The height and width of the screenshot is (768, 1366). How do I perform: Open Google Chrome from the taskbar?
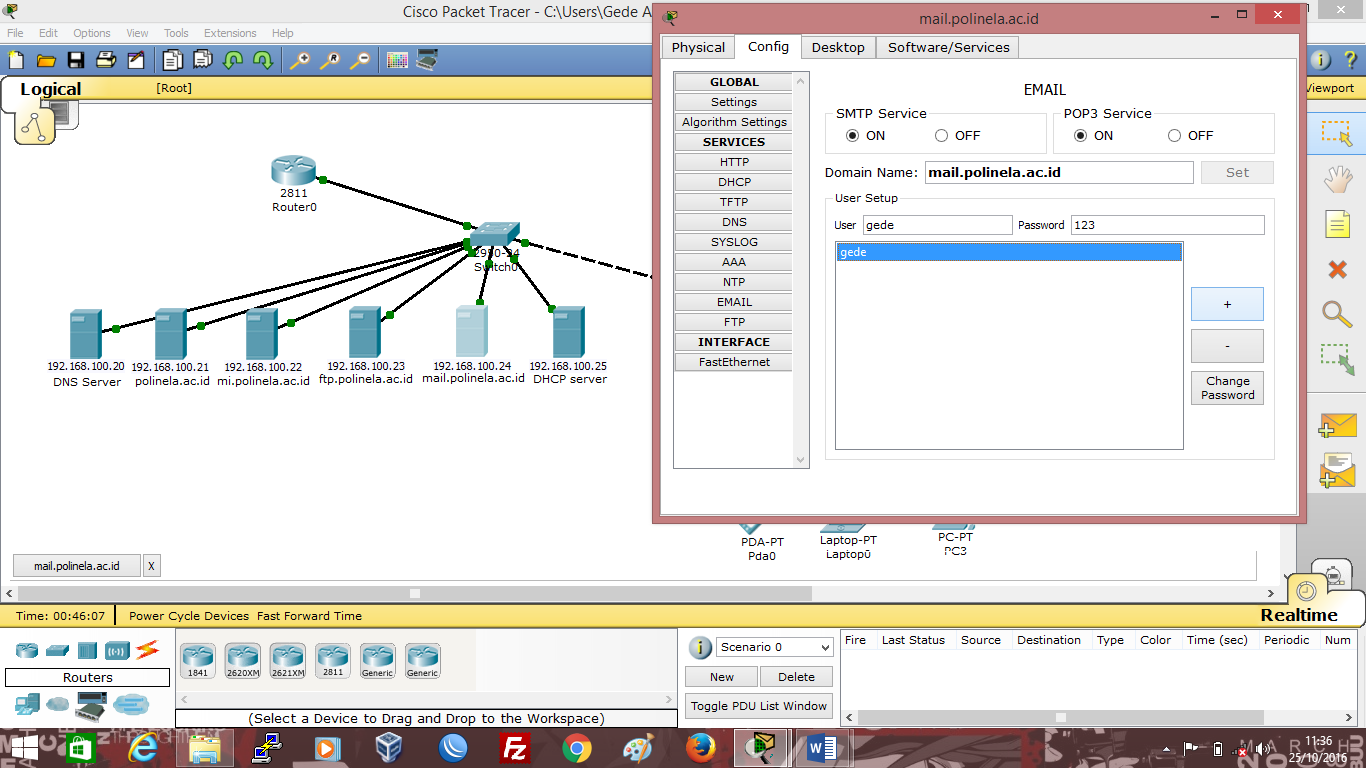(576, 748)
